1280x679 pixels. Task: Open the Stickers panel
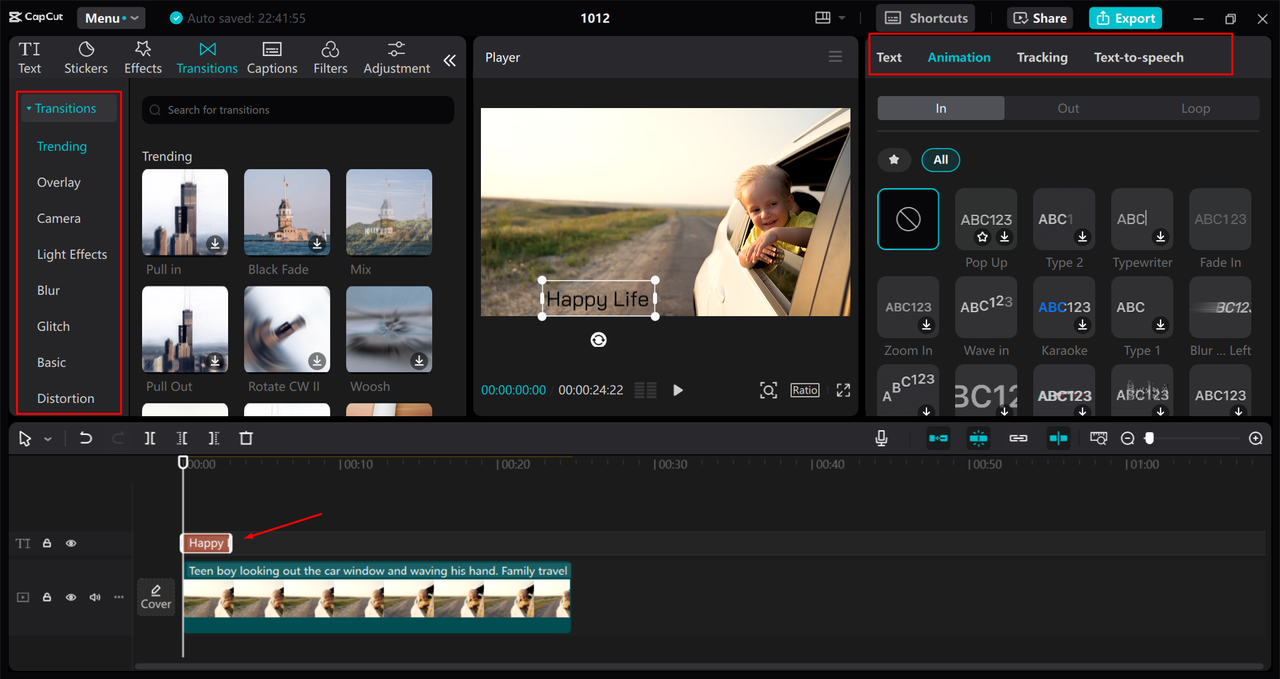86,58
